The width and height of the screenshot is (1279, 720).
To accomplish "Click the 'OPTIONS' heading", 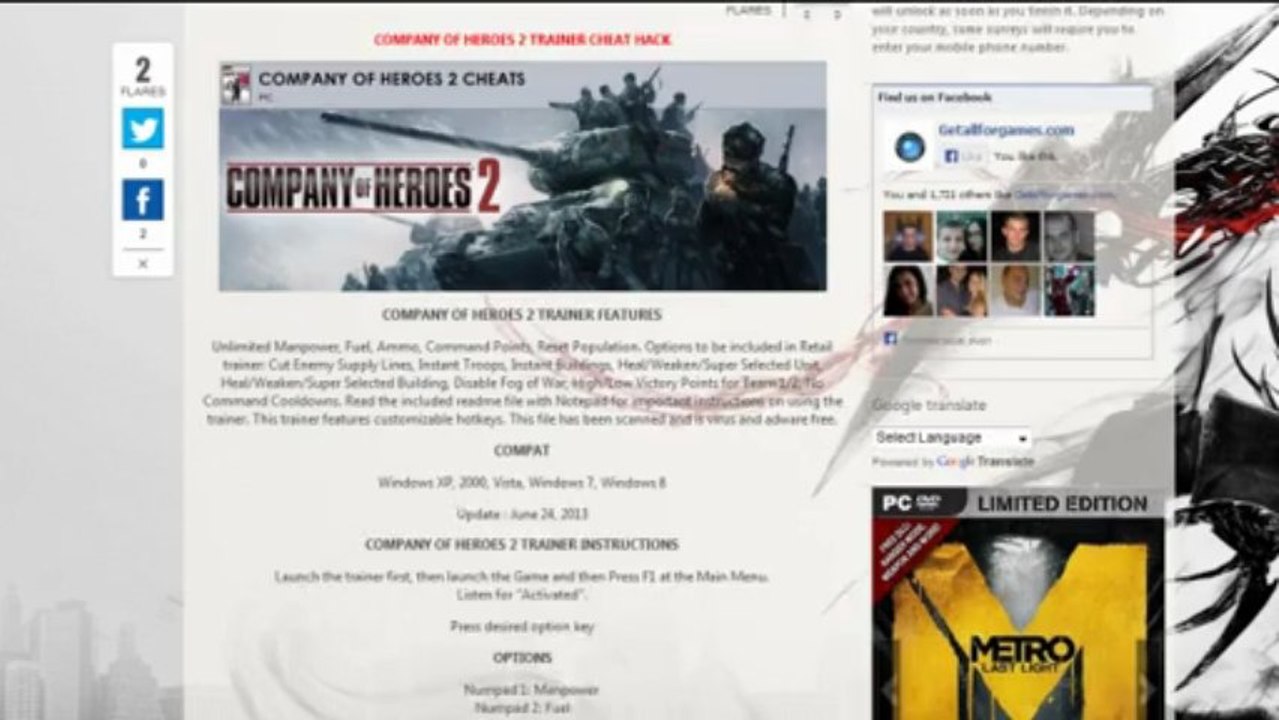I will click(x=522, y=658).
